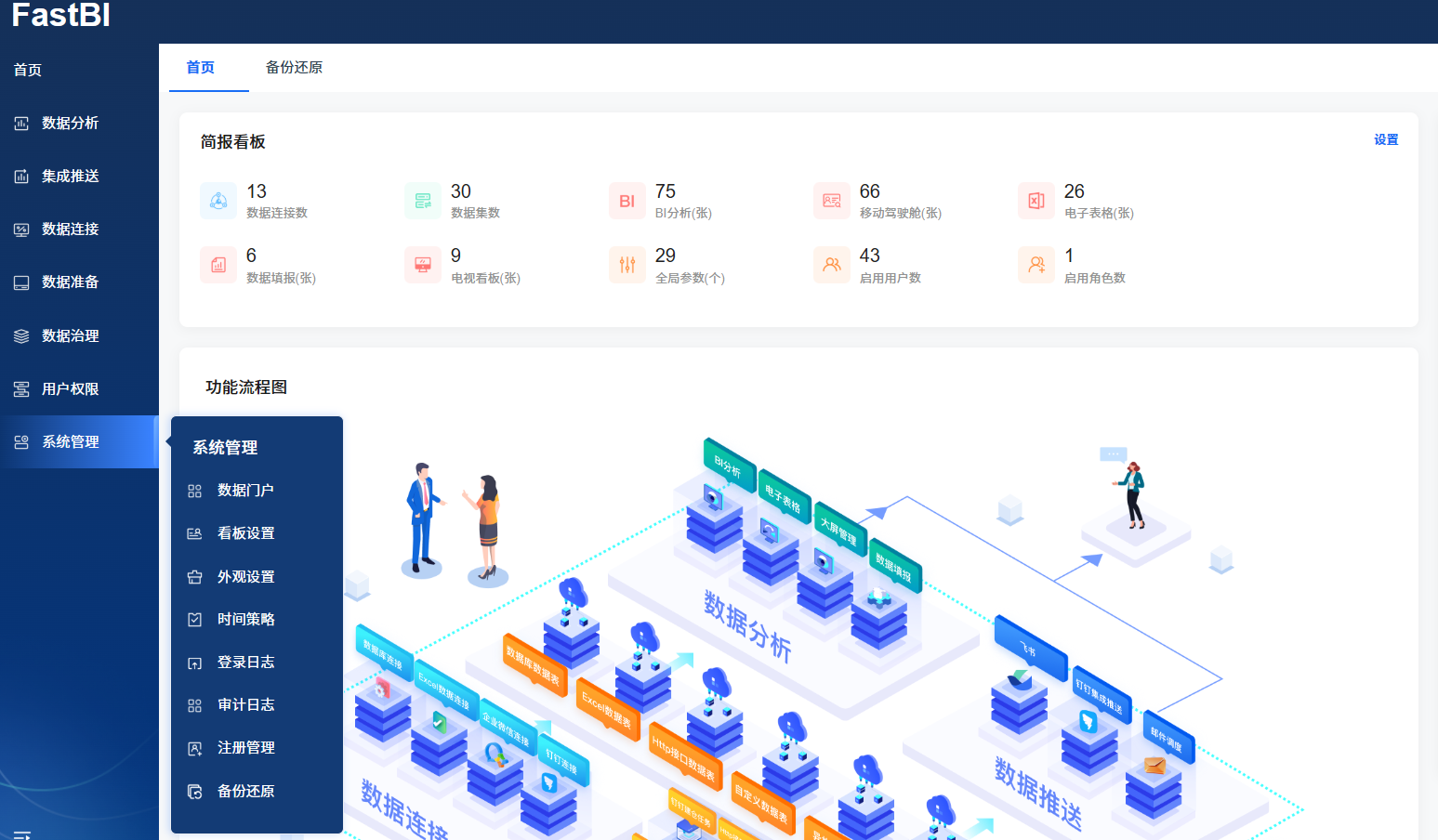
Task: Click the FastBI logo
Action: pos(61,16)
